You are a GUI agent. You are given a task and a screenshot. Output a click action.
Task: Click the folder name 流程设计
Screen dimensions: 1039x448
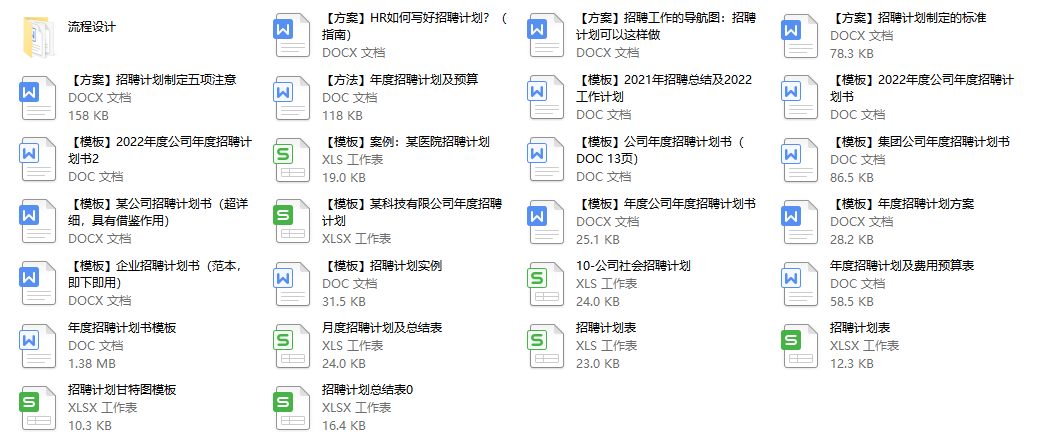(x=91, y=27)
